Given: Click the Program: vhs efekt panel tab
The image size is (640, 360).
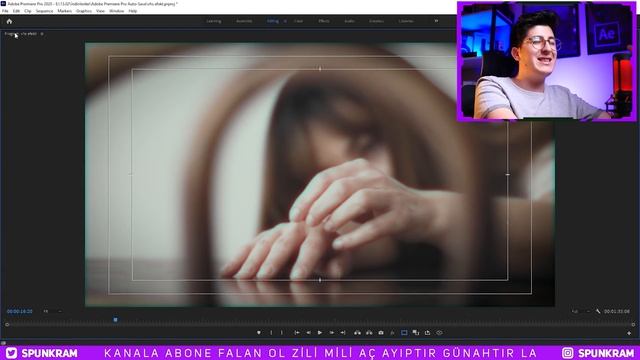Looking at the screenshot, I should [20, 34].
